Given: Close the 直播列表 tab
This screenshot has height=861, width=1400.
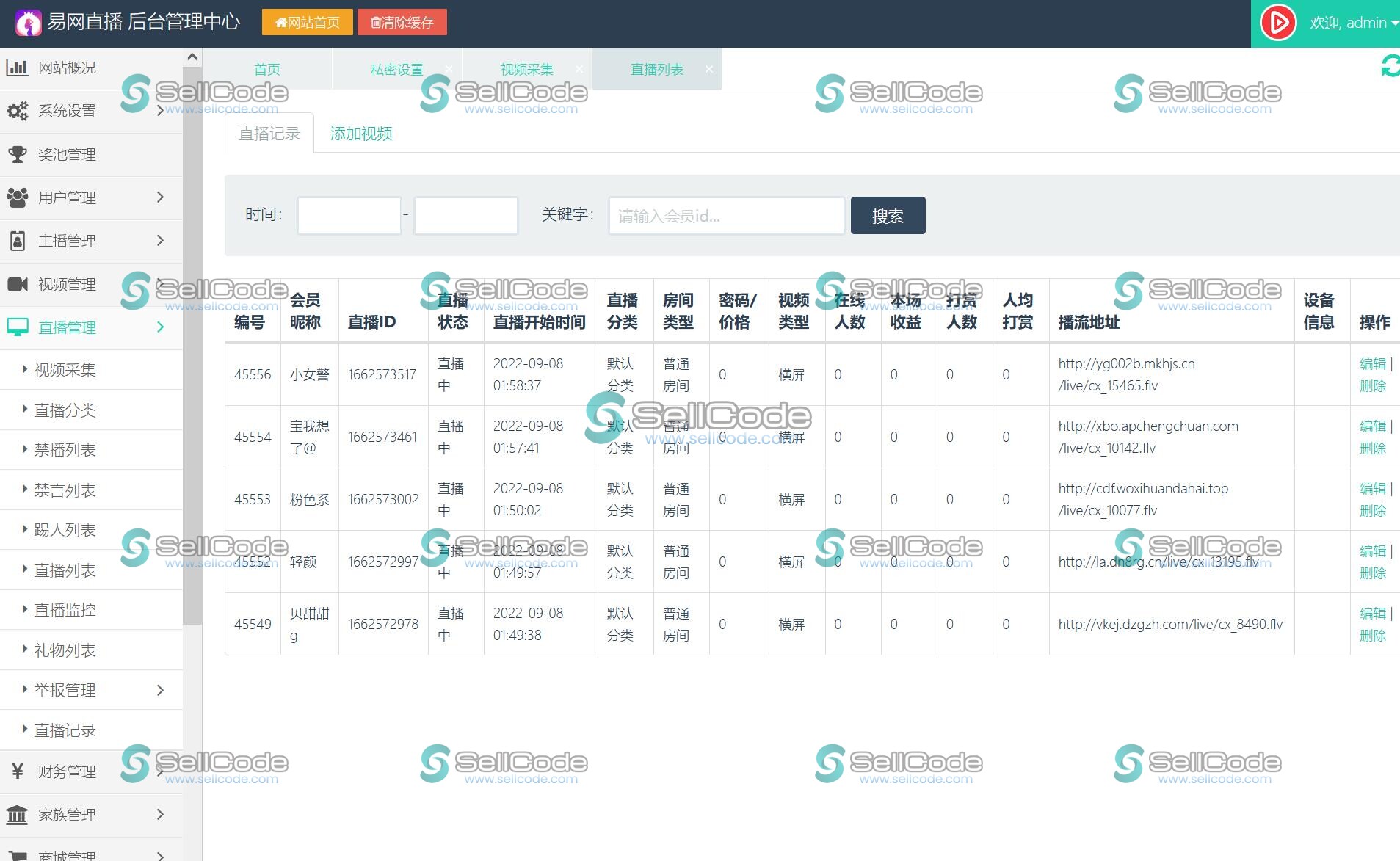Looking at the screenshot, I should [x=708, y=69].
